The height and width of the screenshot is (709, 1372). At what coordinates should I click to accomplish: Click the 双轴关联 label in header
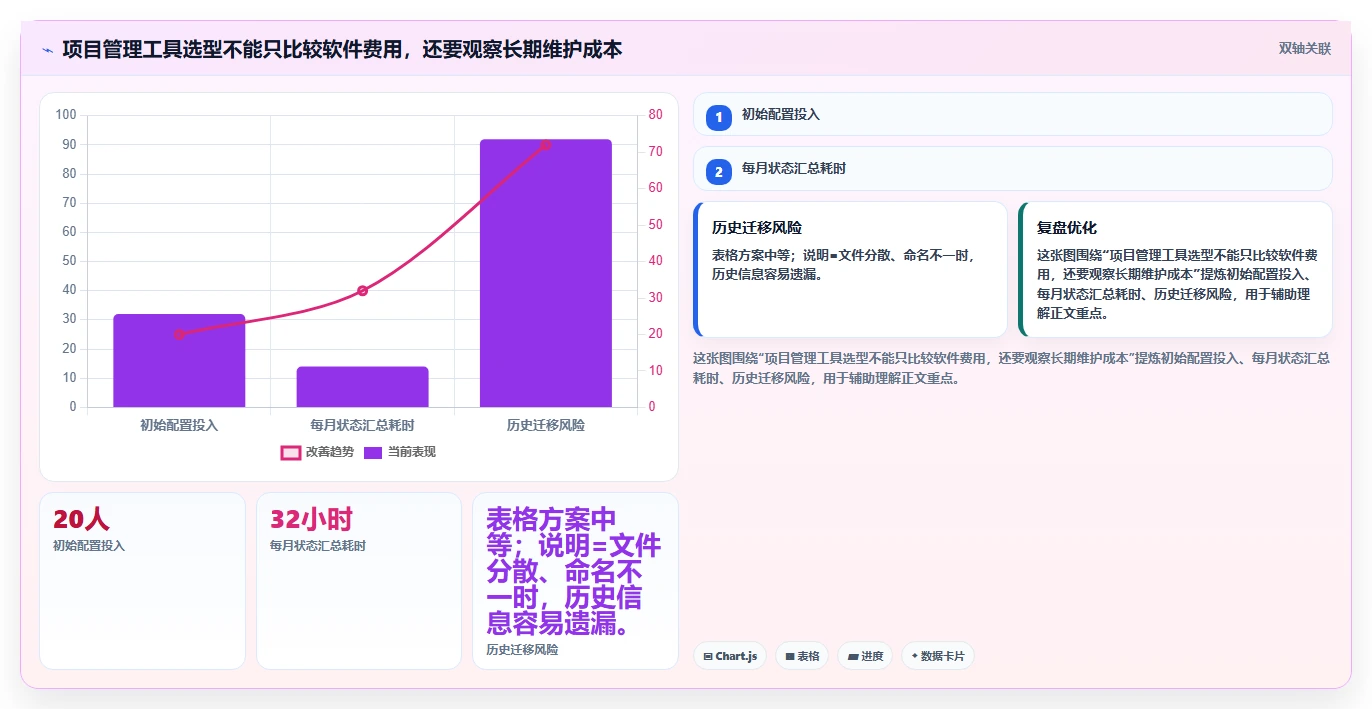[1305, 48]
